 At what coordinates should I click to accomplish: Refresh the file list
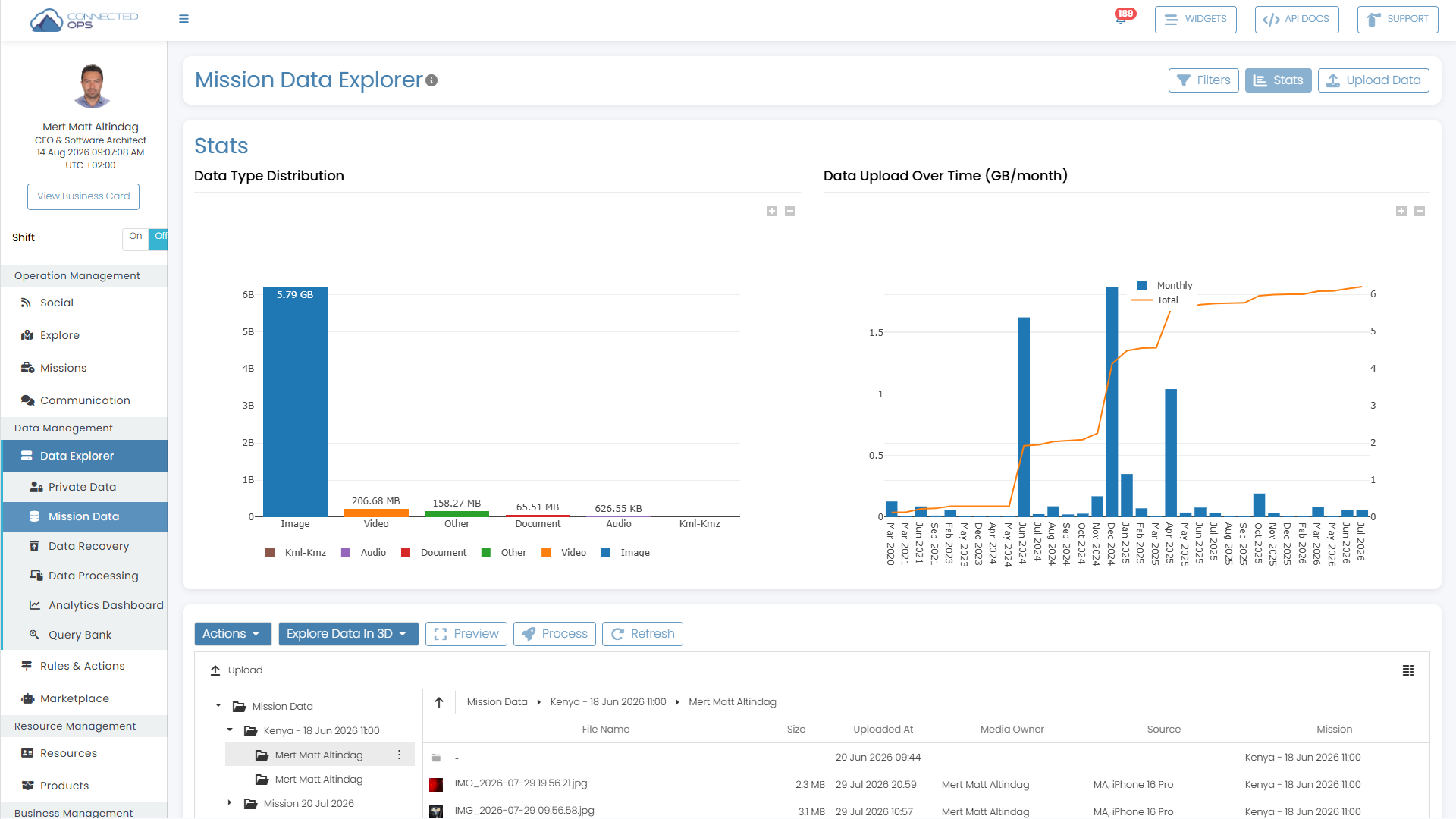tap(642, 634)
